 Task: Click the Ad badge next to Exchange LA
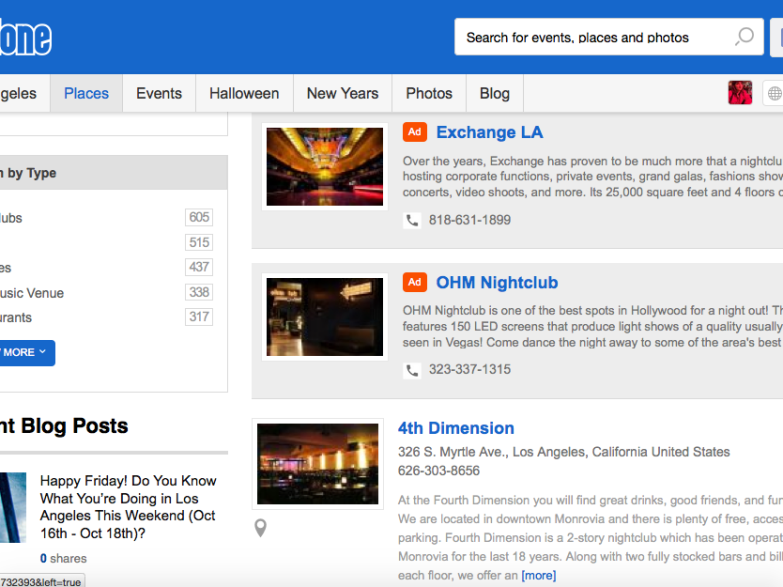pos(414,132)
